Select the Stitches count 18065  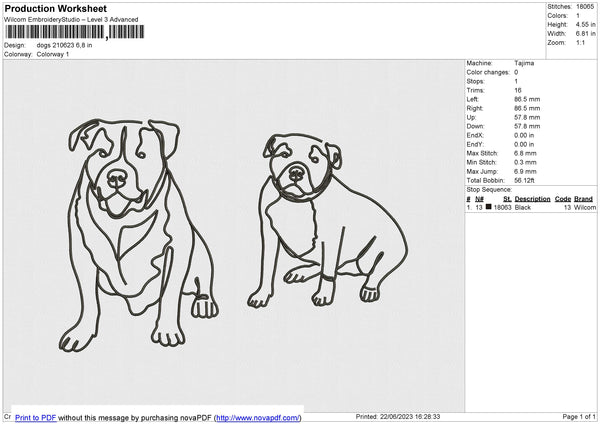coord(585,7)
